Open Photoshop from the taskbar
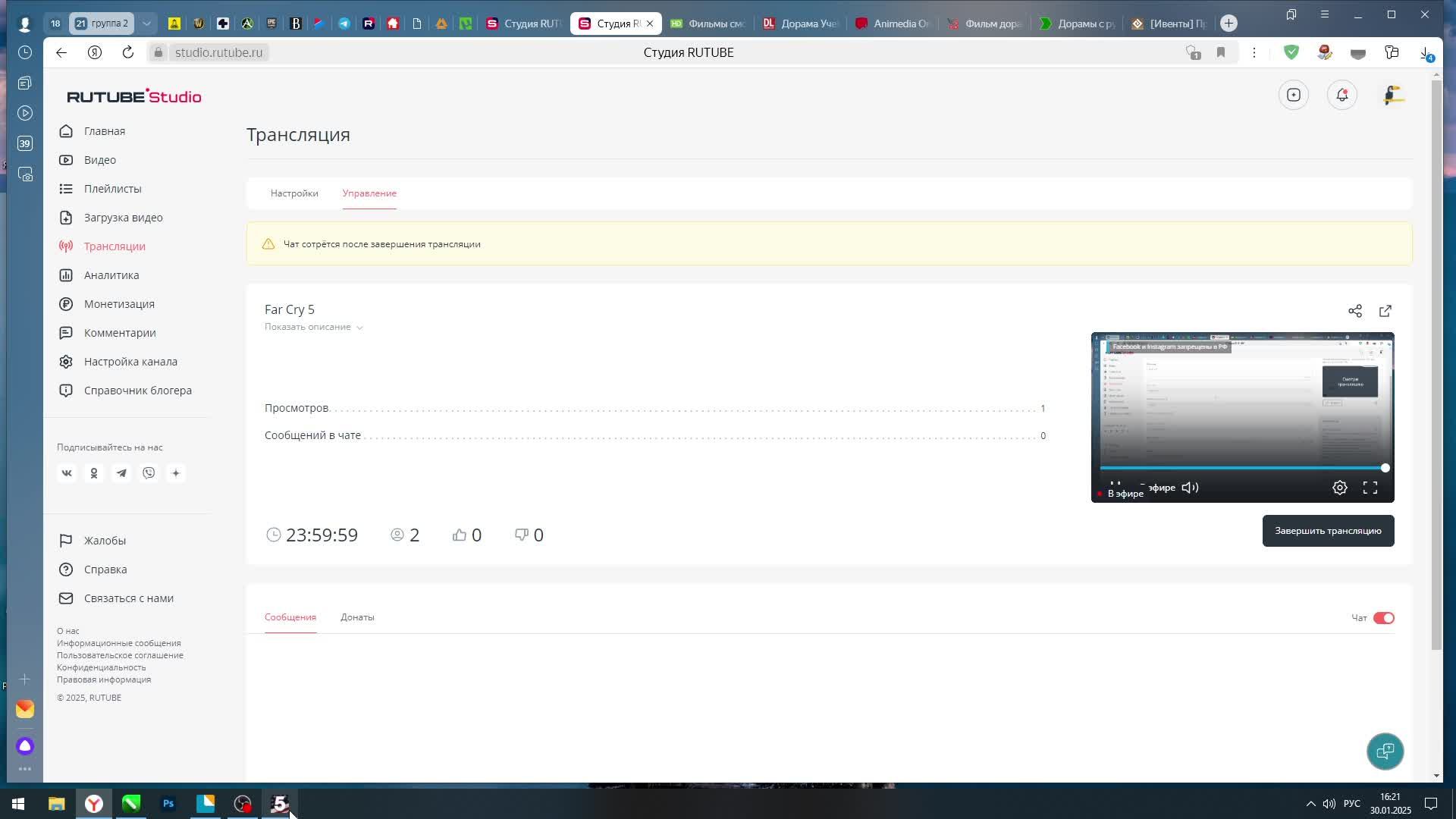 point(168,804)
